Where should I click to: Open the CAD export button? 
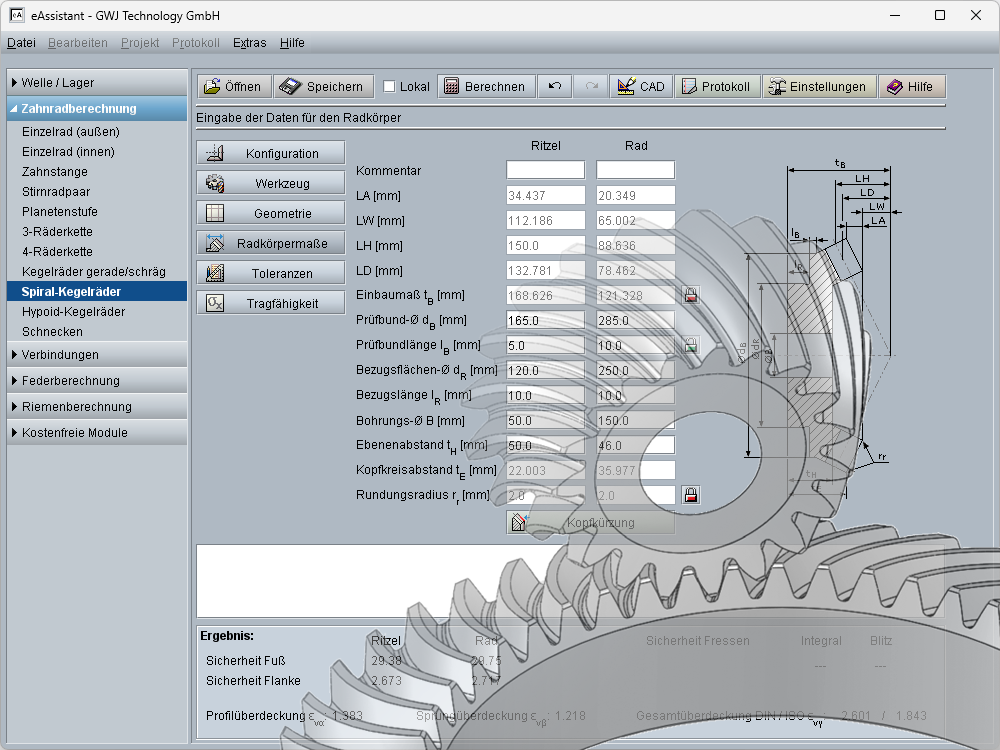coord(641,87)
